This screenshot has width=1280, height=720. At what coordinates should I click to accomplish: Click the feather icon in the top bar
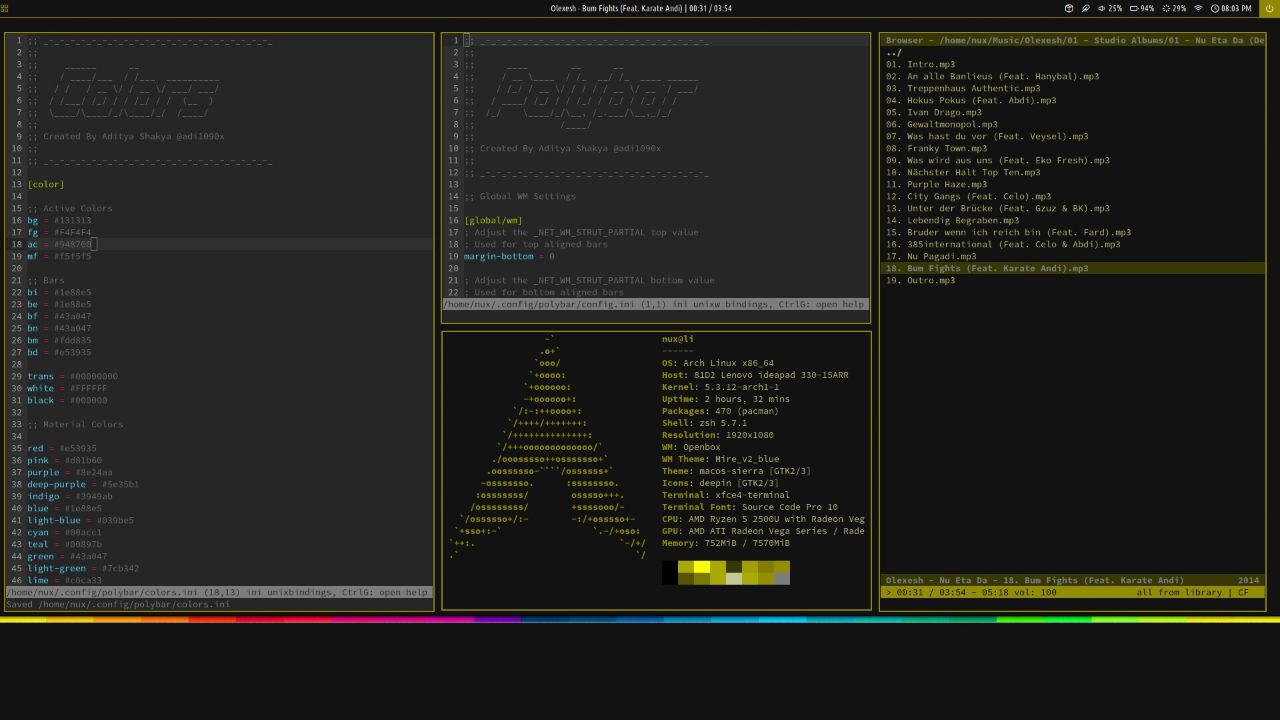point(1085,8)
